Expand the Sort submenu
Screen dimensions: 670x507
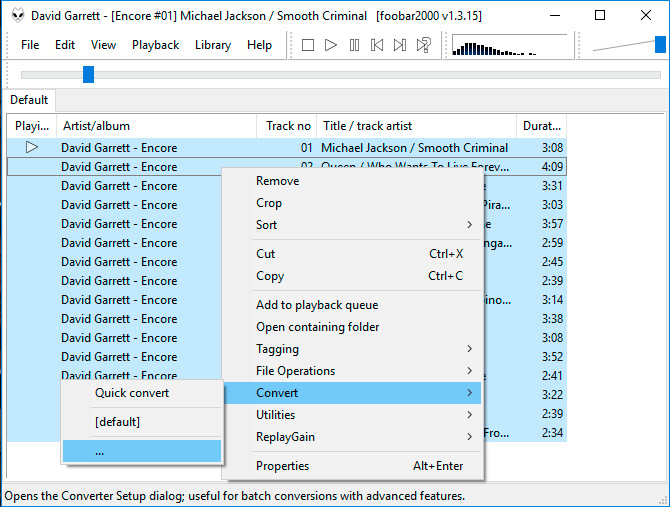tap(353, 225)
